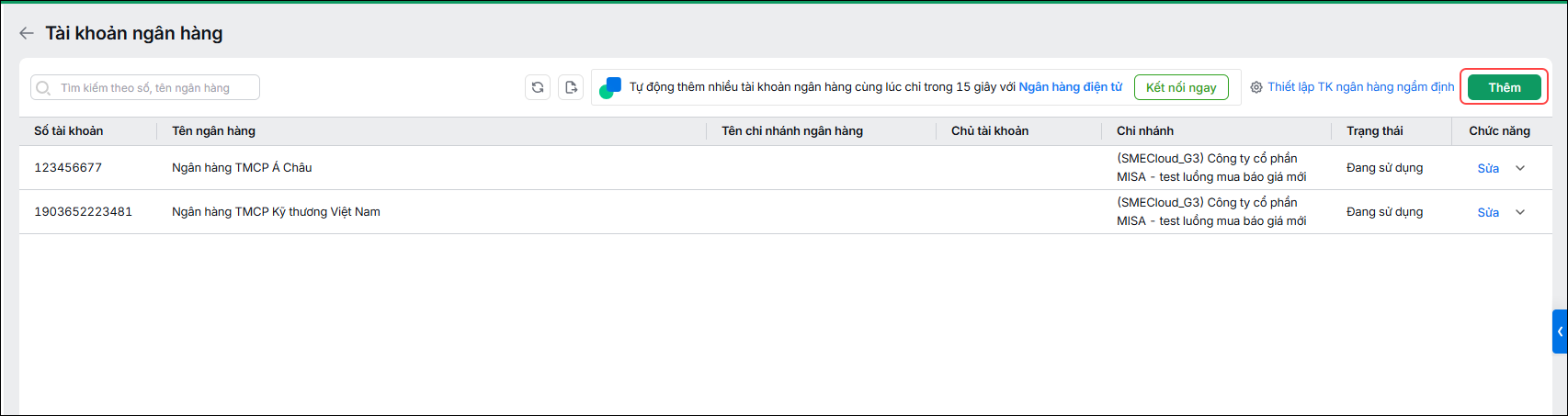Open the Ngân hàng điện tử link
The image size is (1568, 416).
[x=1071, y=87]
